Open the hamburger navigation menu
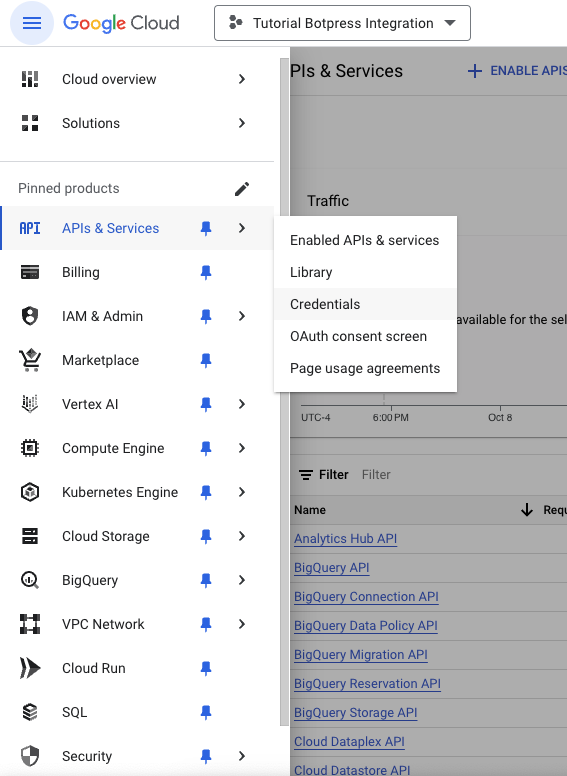 tap(32, 23)
